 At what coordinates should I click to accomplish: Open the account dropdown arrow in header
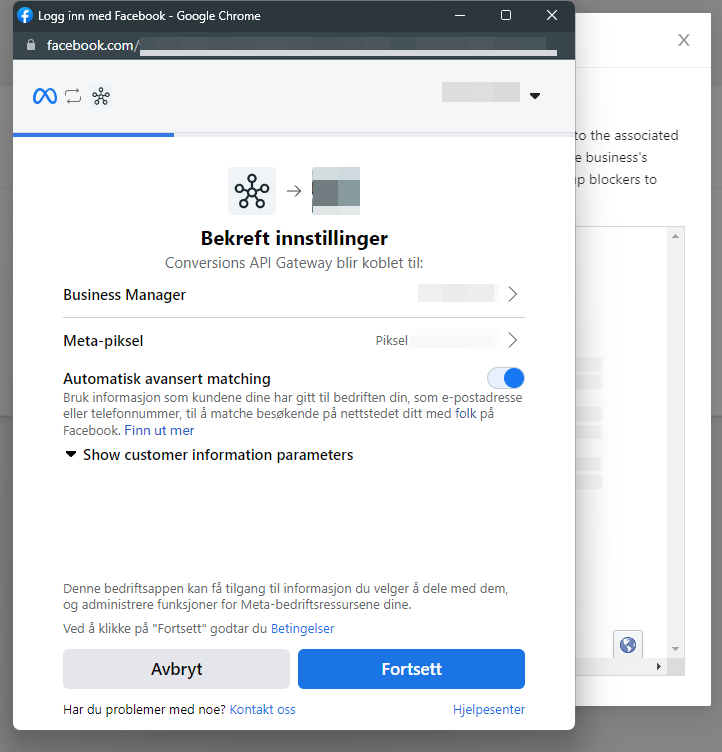pyautogui.click(x=535, y=96)
